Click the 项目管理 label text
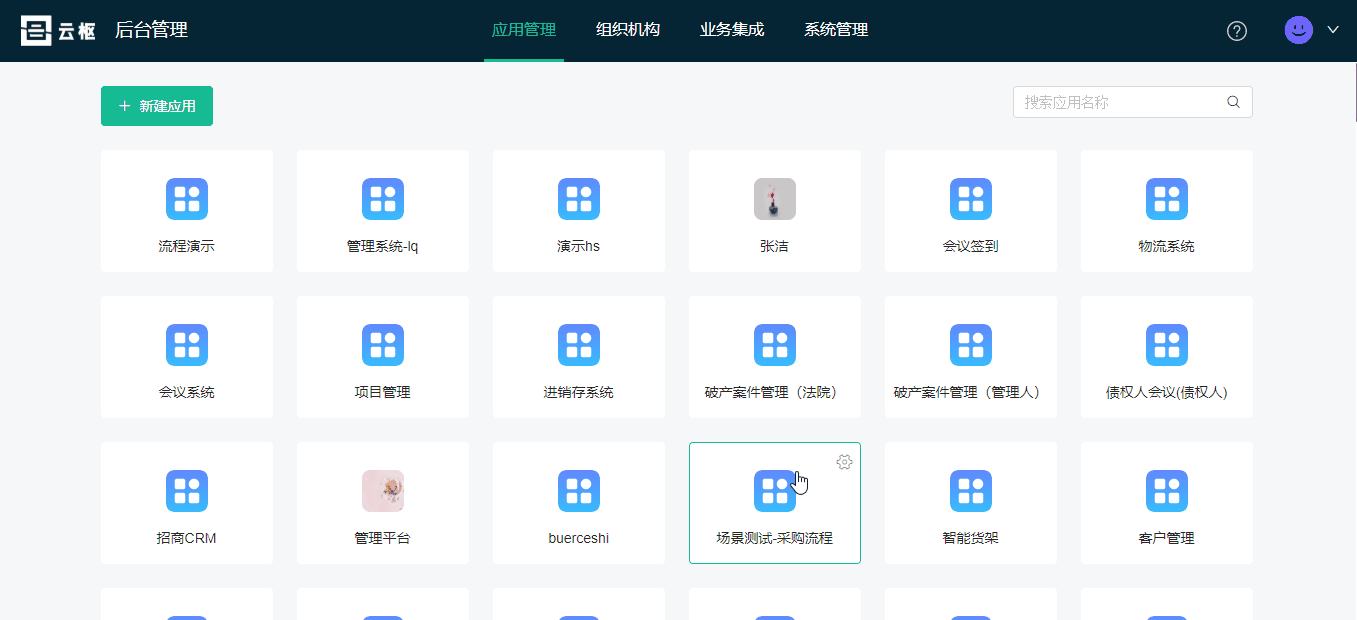This screenshot has height=620, width=1357. click(x=383, y=392)
